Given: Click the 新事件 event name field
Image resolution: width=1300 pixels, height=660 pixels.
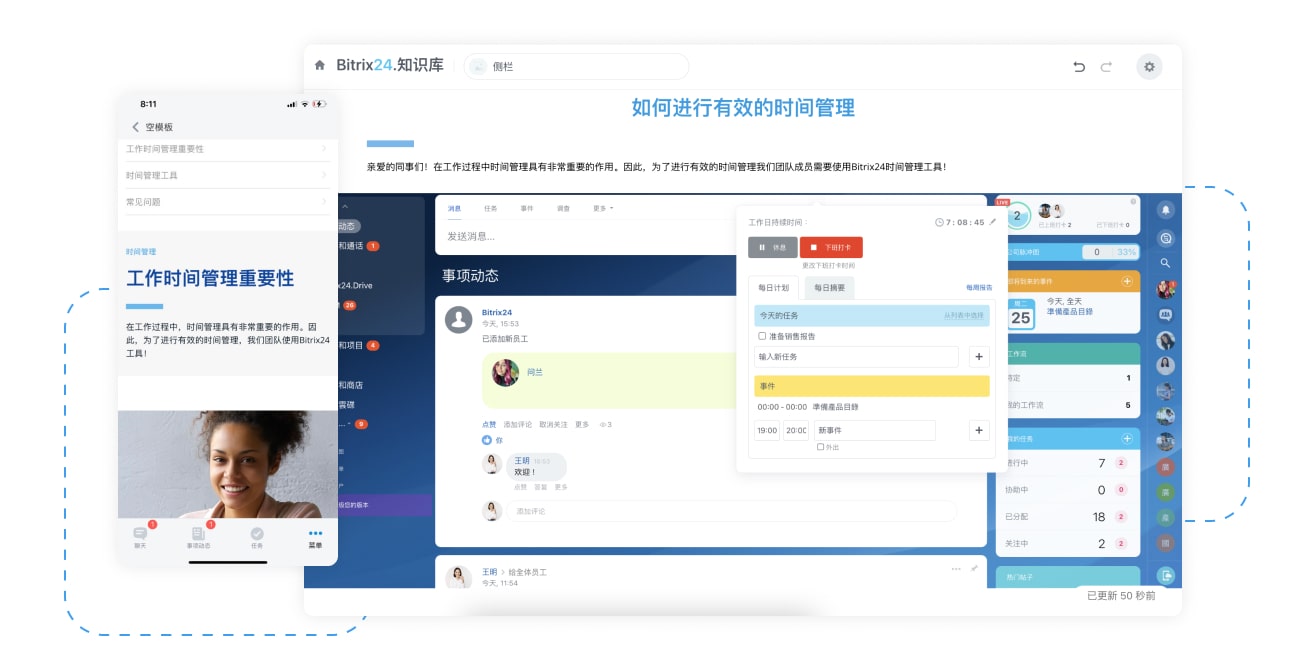Looking at the screenshot, I should point(875,430).
